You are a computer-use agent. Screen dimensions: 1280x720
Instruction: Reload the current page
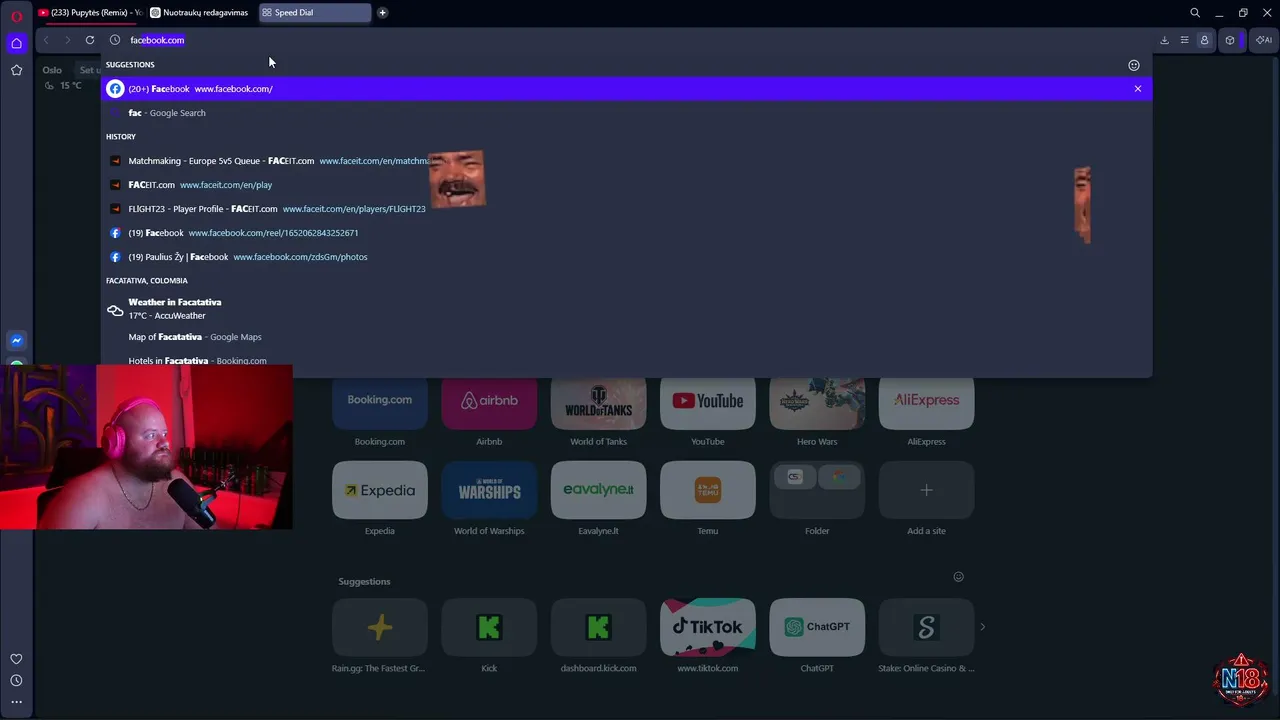(x=90, y=40)
